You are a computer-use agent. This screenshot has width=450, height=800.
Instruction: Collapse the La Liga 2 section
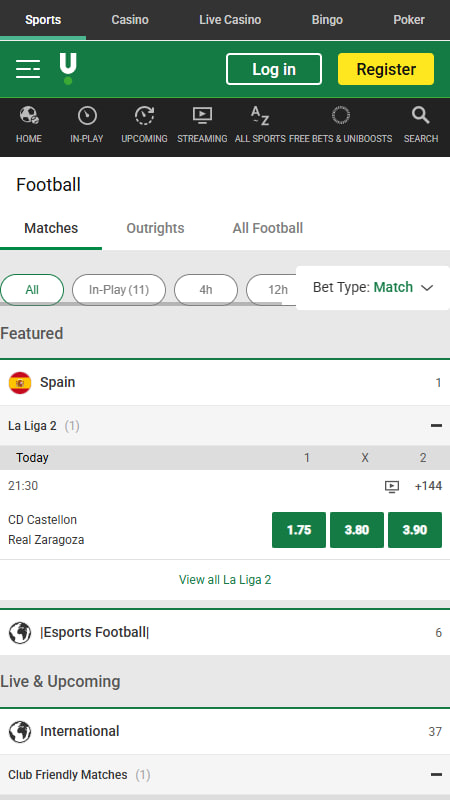(436, 426)
